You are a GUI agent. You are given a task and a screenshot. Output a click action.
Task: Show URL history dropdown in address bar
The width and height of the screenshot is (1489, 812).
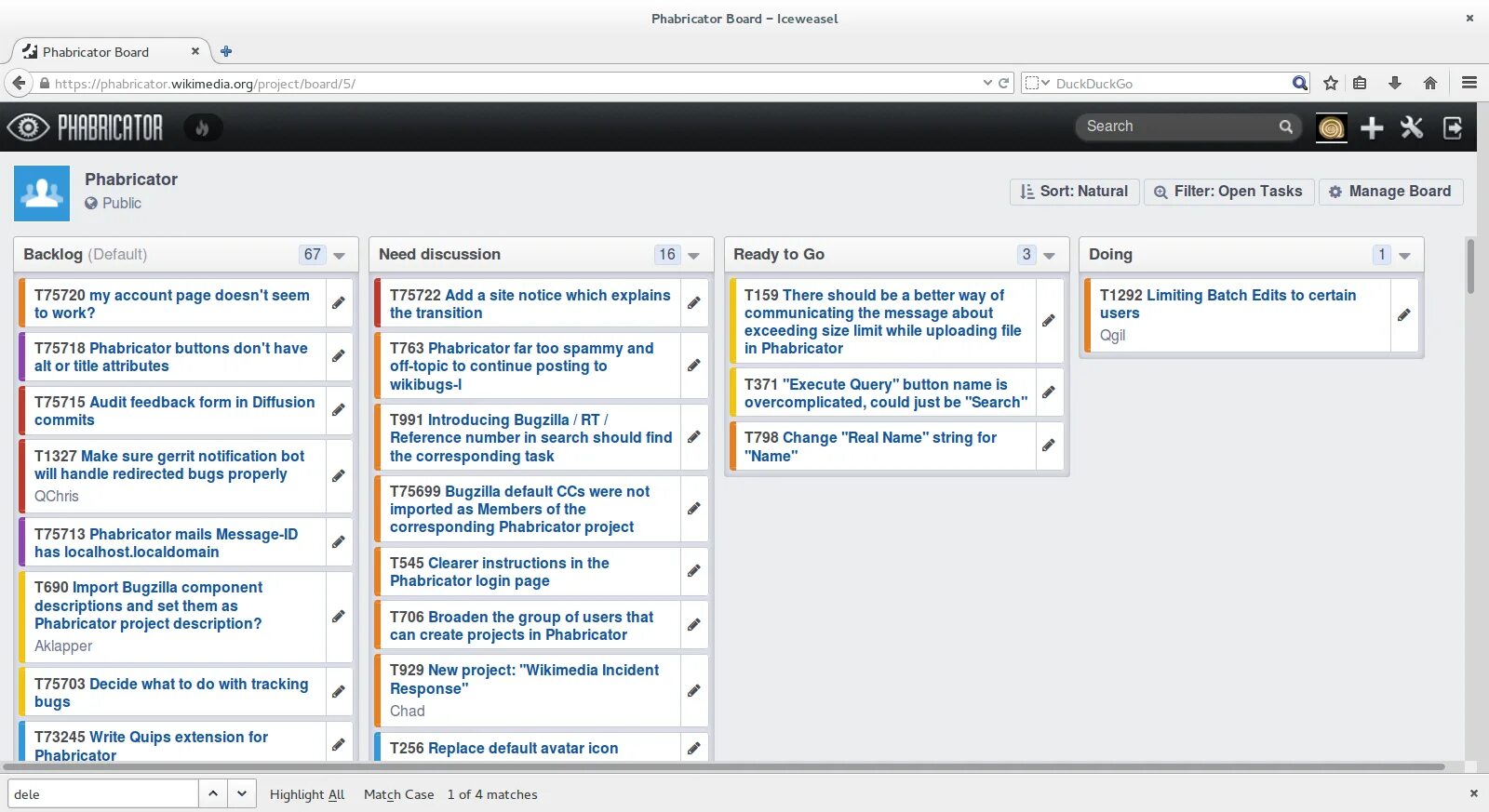pos(987,83)
